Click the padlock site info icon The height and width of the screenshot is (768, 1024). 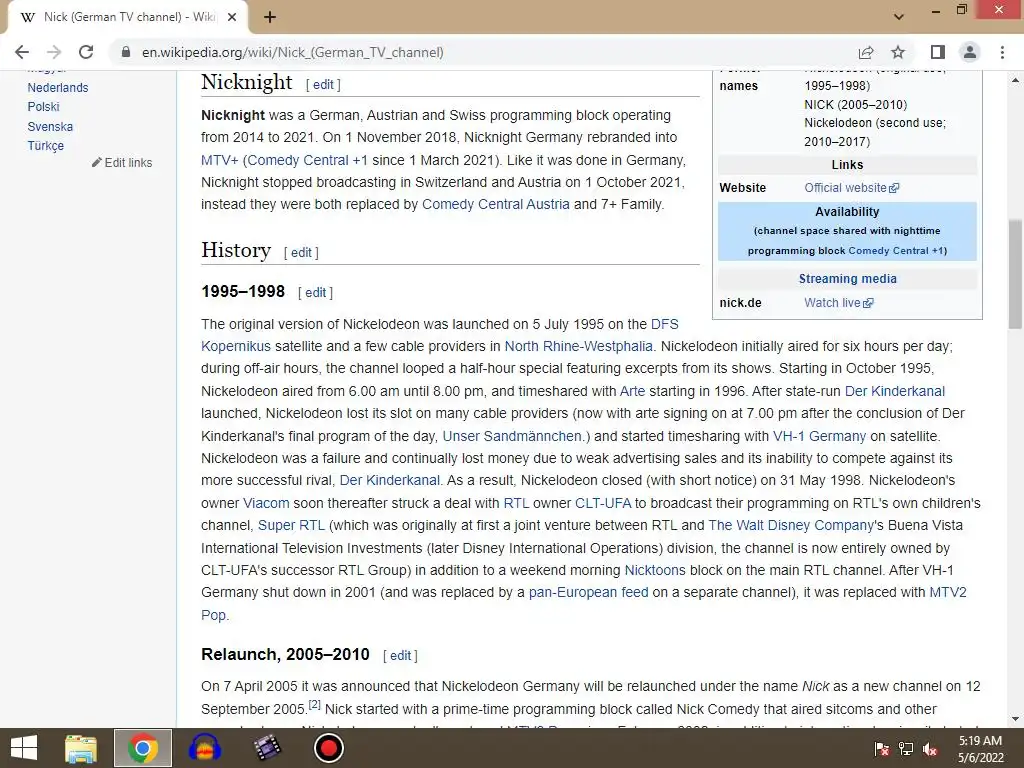(x=126, y=52)
